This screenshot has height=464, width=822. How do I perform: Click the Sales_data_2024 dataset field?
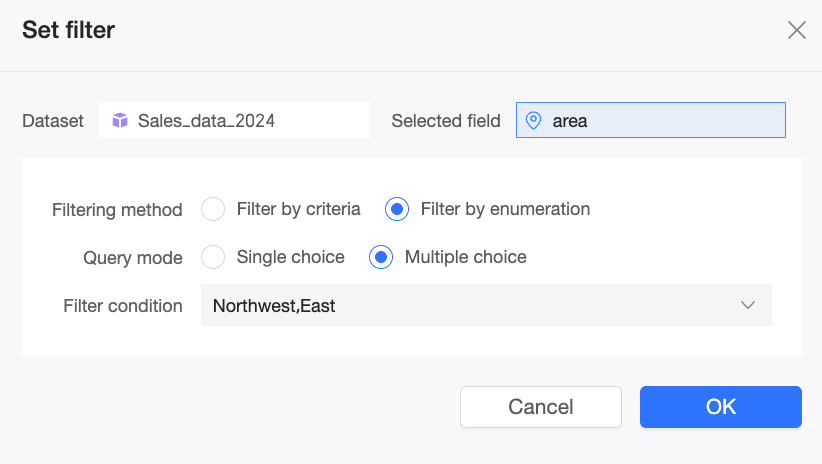click(234, 121)
